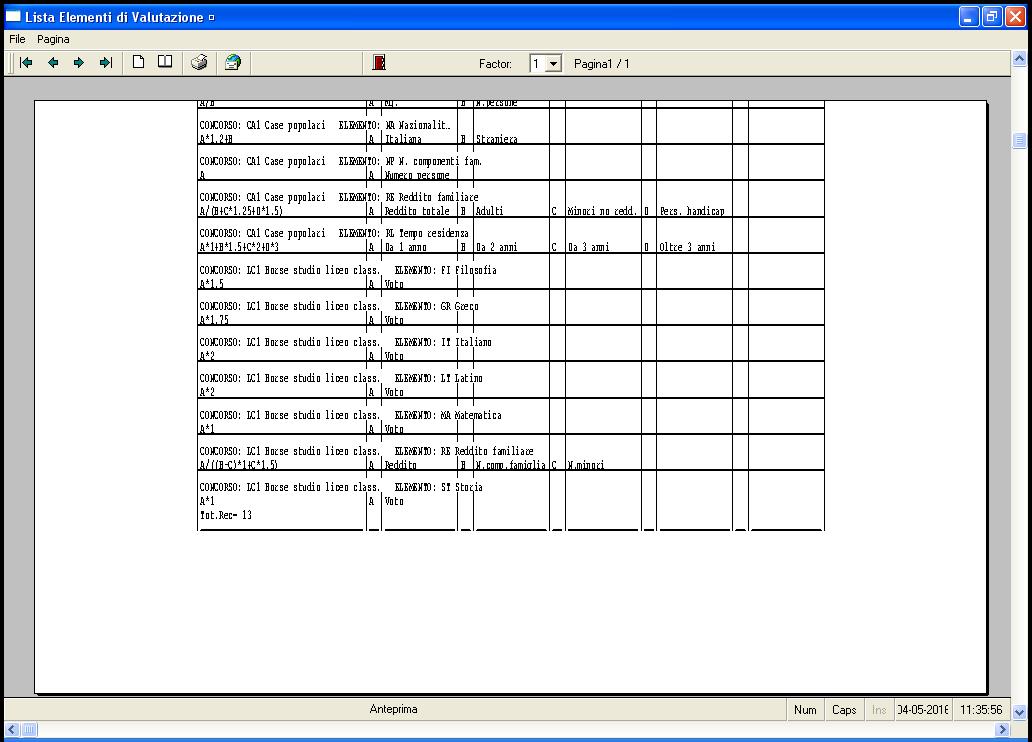Select the "FI Filosofia" element row
Screen dimensions: 1032x742
tap(511, 271)
